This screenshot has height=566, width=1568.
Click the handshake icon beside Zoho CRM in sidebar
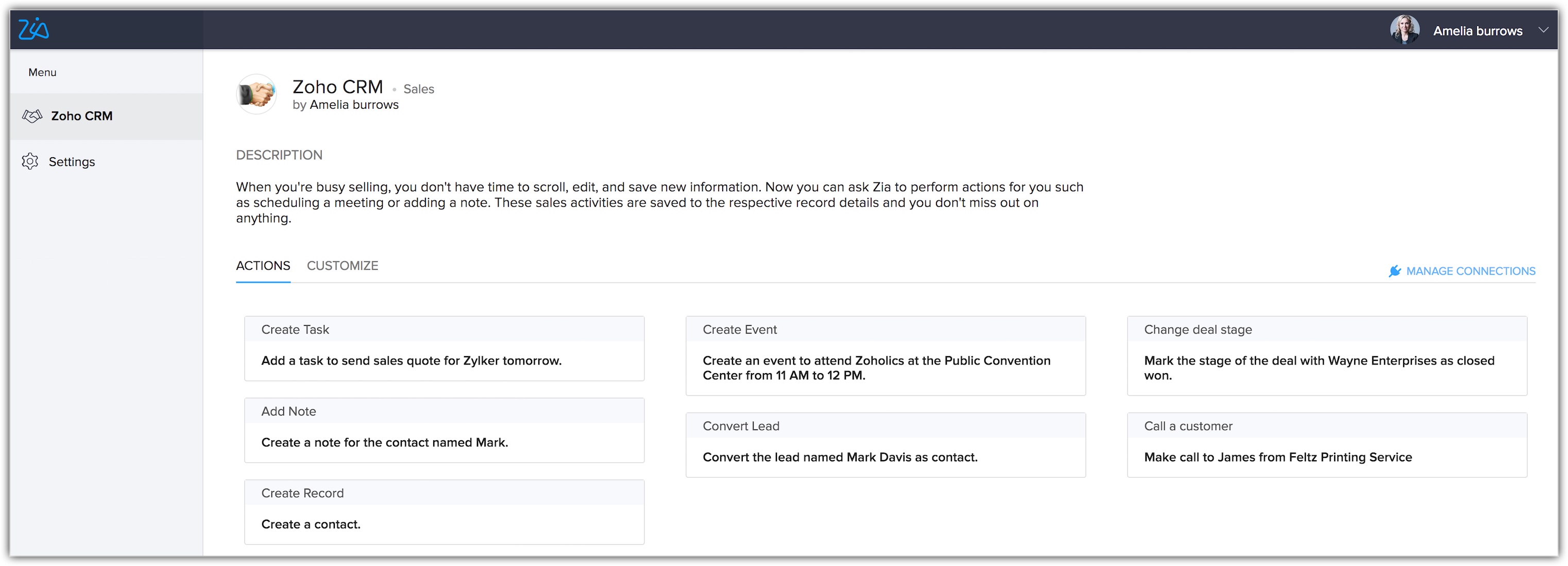pyautogui.click(x=32, y=116)
